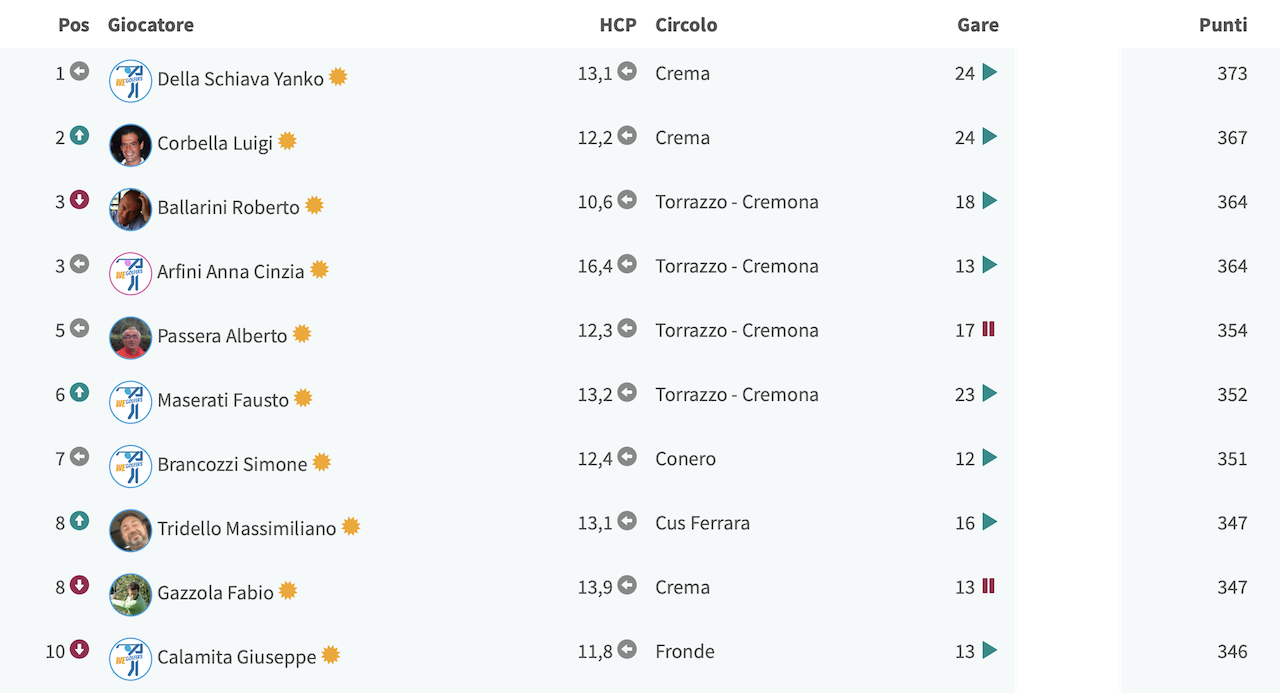
Task: Sort by HCP column header
Action: coord(618,25)
